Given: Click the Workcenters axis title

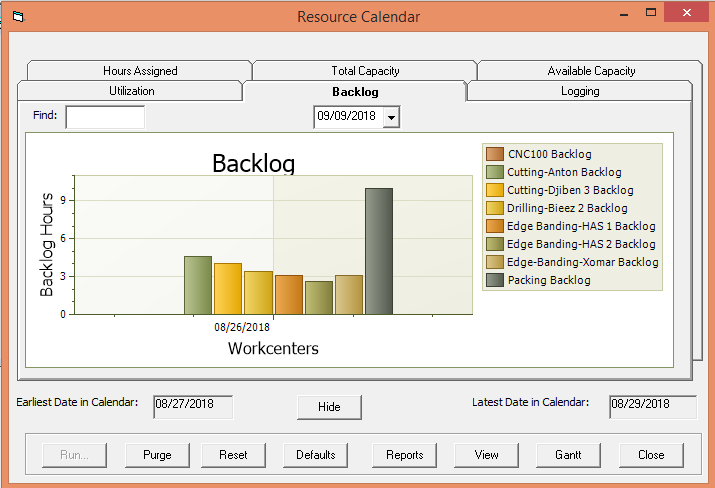Looking at the screenshot, I should (273, 348).
